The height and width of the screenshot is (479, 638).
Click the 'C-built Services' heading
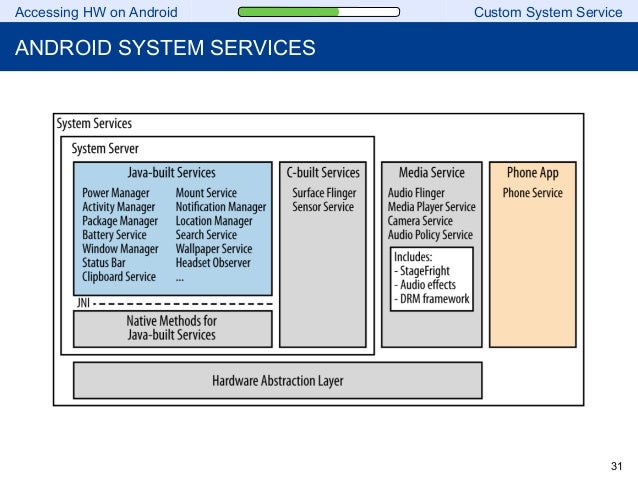click(323, 173)
